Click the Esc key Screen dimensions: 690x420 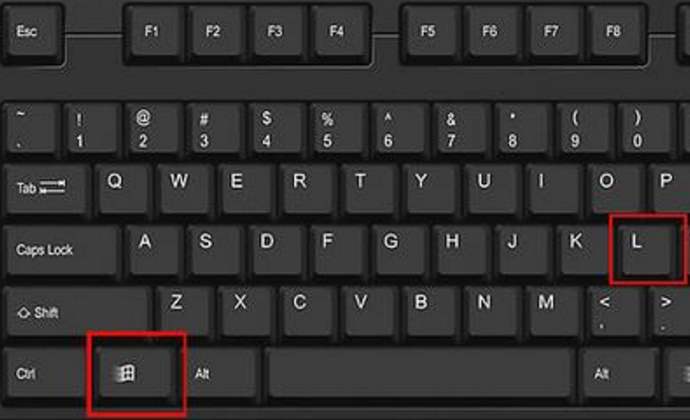32,32
